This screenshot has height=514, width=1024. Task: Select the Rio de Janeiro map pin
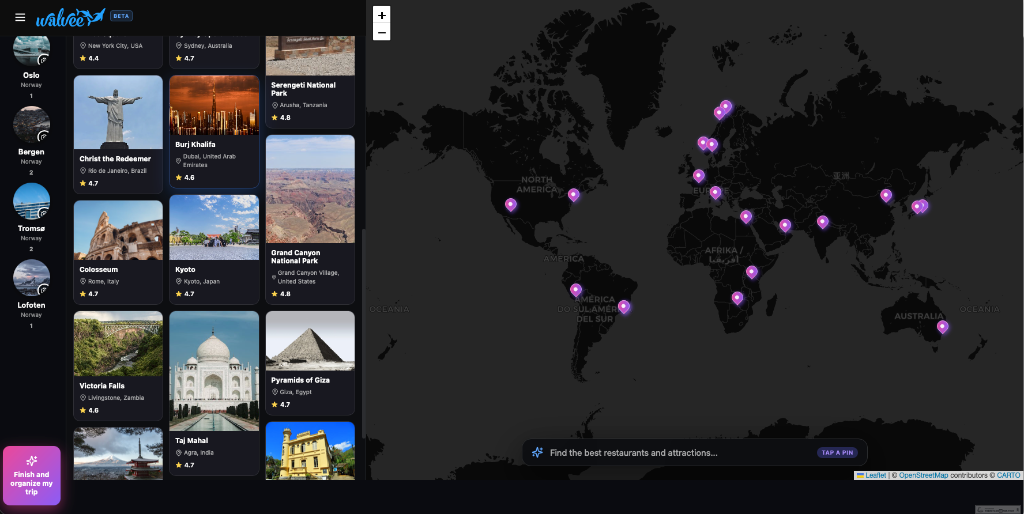tap(624, 306)
